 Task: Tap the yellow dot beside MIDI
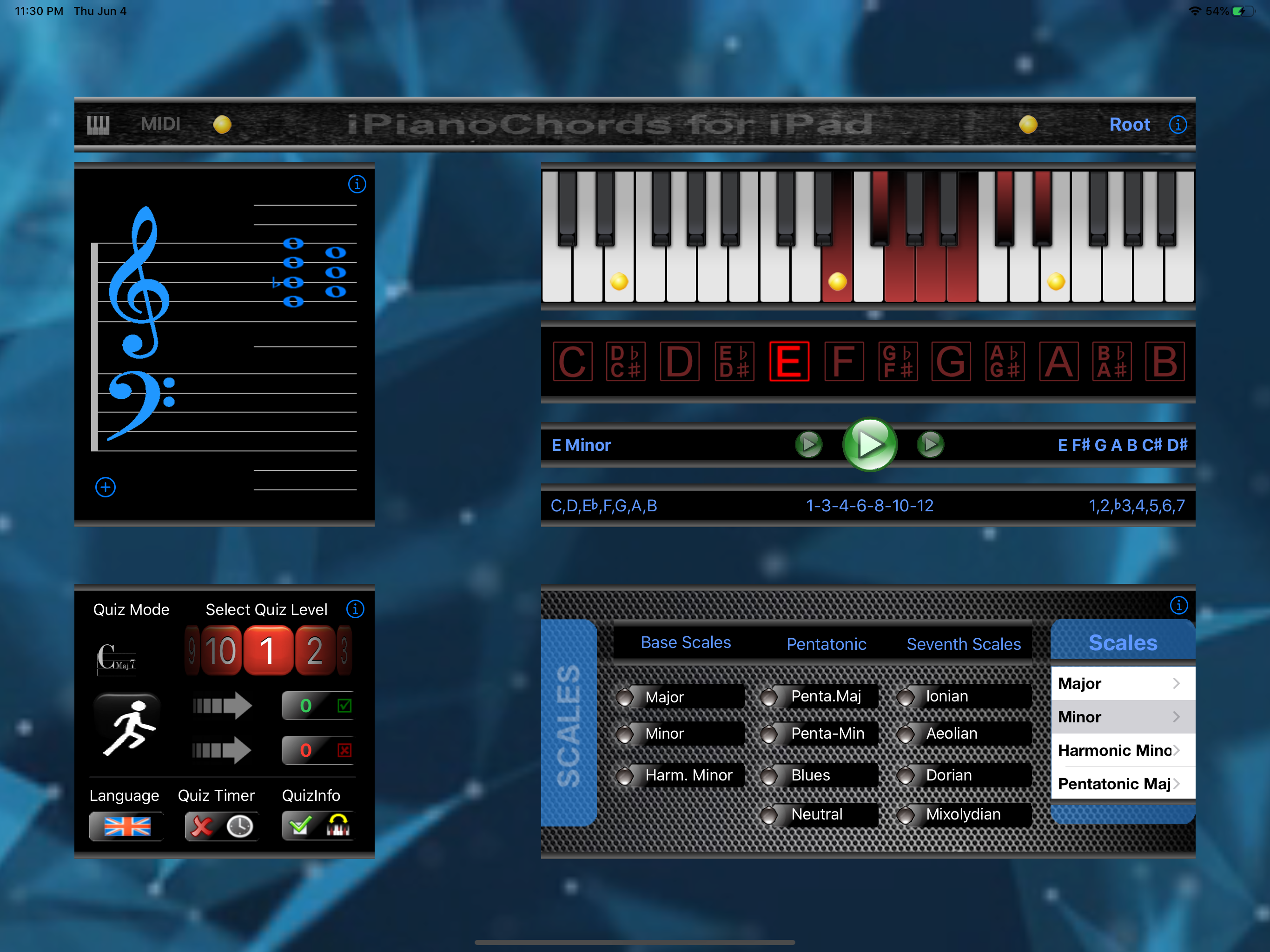pyautogui.click(x=222, y=125)
